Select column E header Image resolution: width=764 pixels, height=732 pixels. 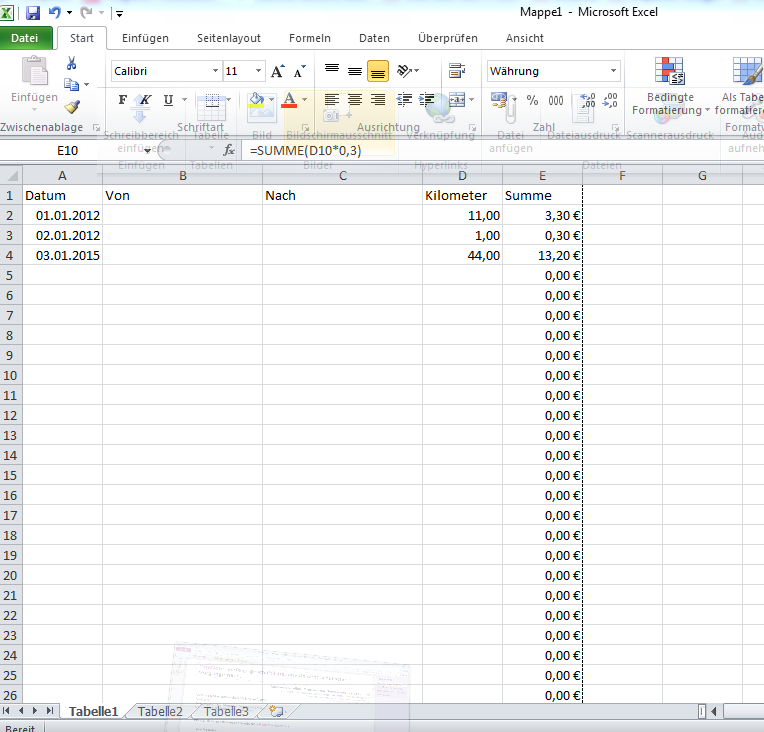542,176
